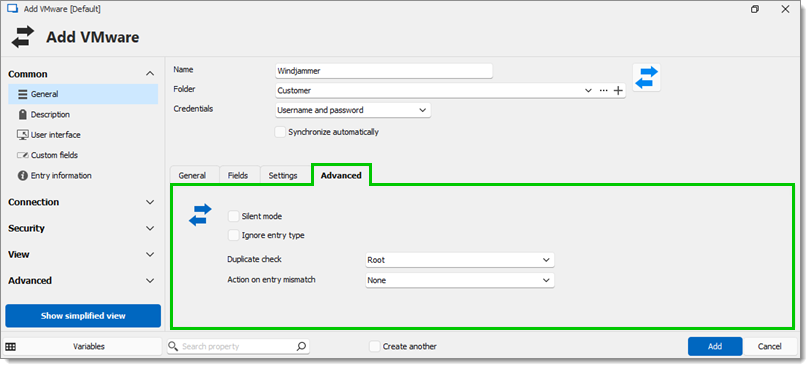Click the Name field containing Windjammer
The image size is (811, 369).
tap(384, 71)
